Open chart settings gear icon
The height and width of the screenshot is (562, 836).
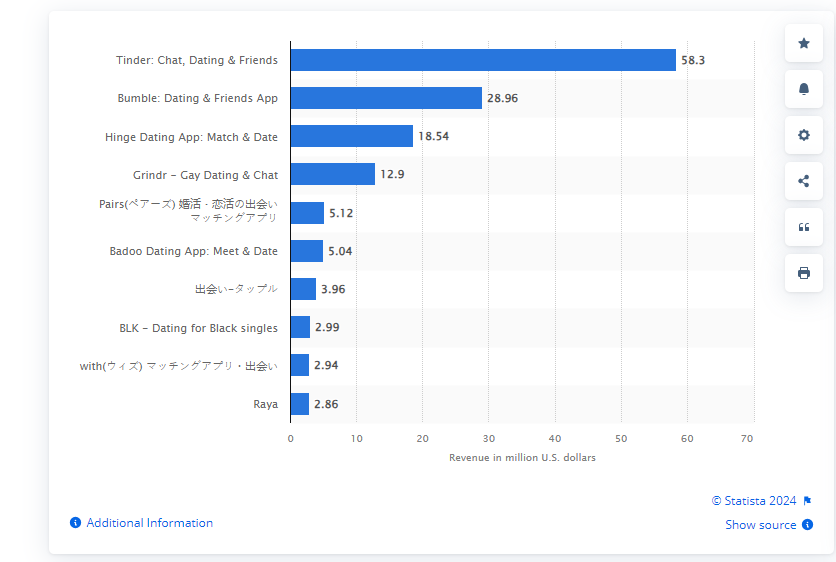pos(803,135)
